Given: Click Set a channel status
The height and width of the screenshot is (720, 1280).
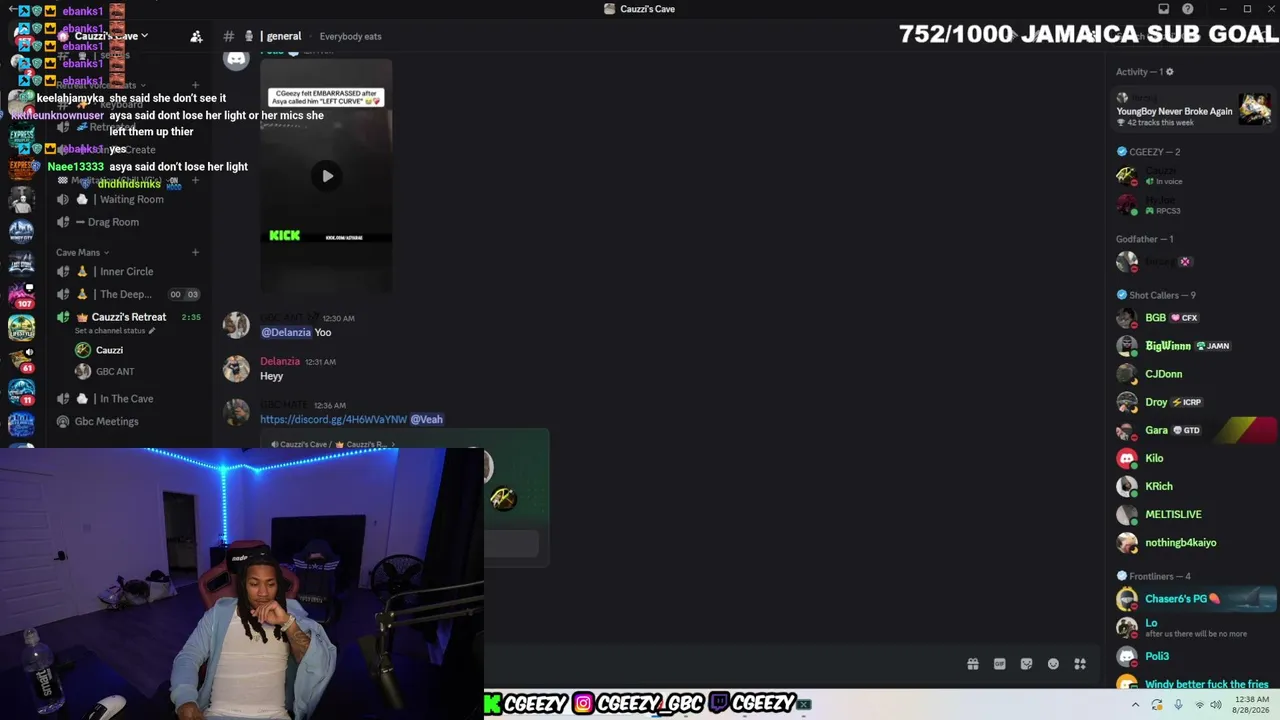Looking at the screenshot, I should point(110,331).
